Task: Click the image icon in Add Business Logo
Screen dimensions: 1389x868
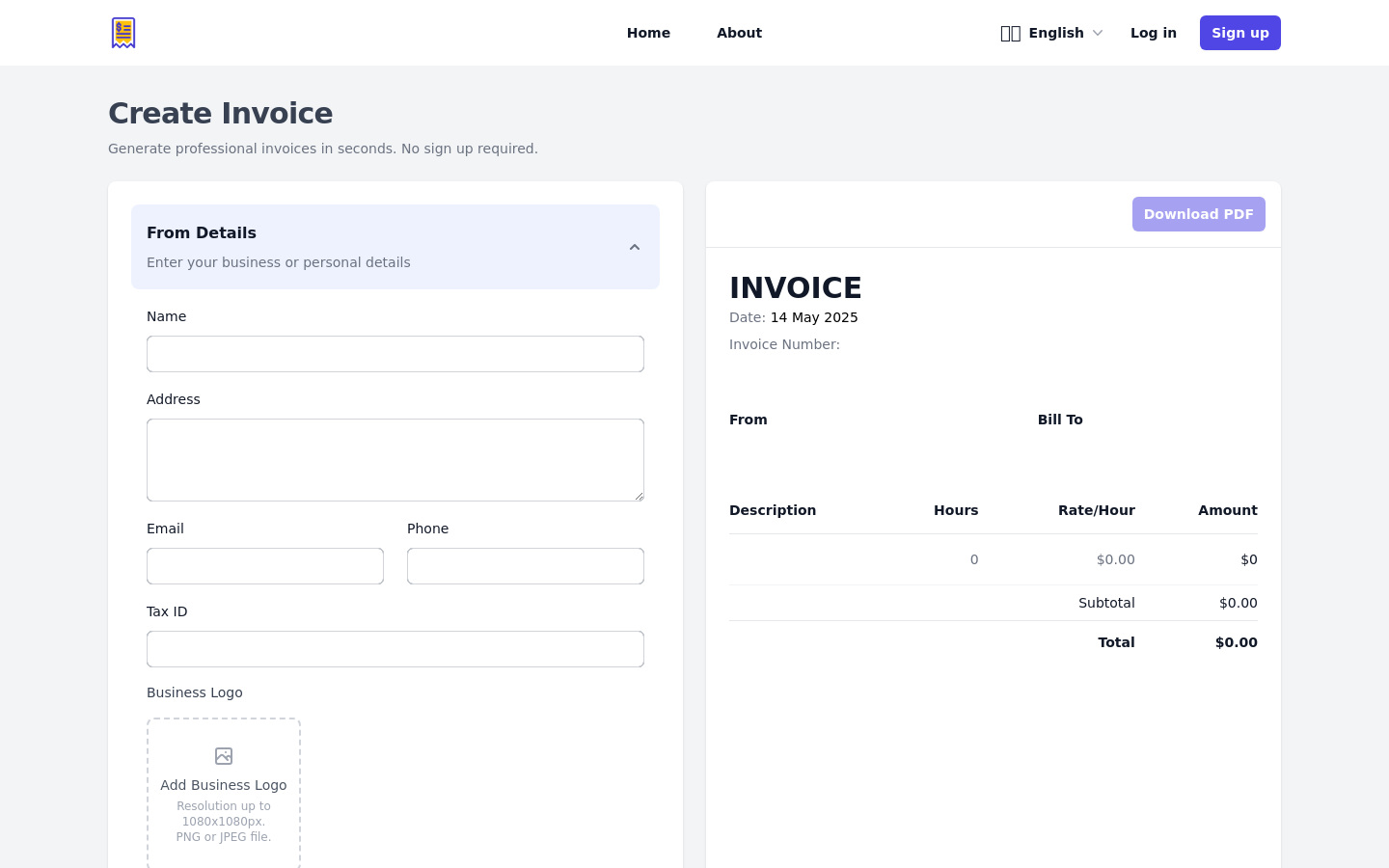Action: pos(224,756)
